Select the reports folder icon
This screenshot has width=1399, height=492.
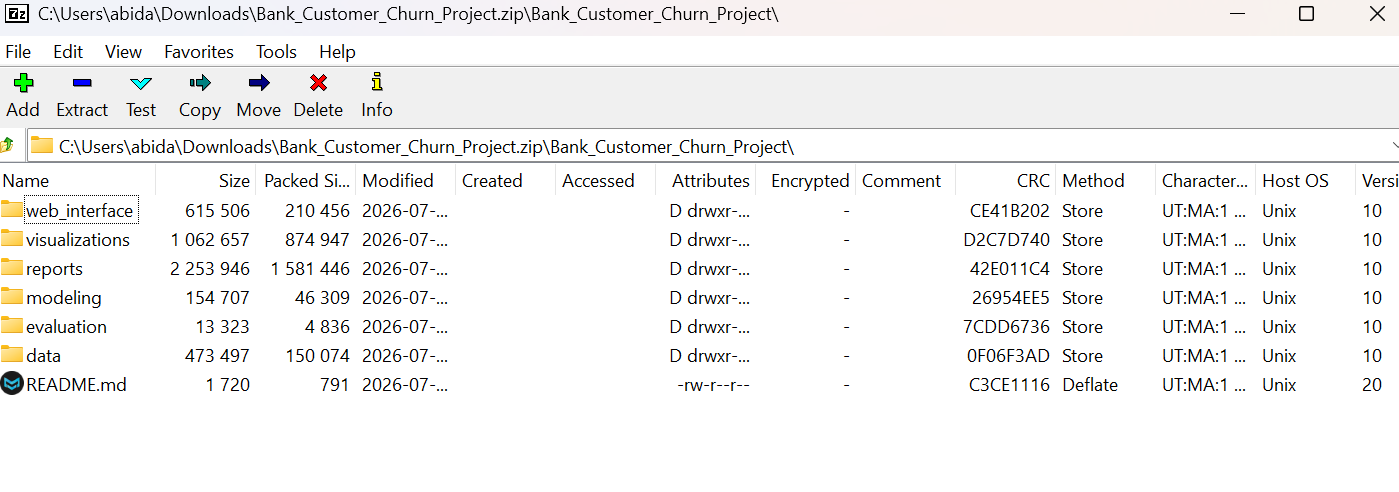[x=12, y=268]
